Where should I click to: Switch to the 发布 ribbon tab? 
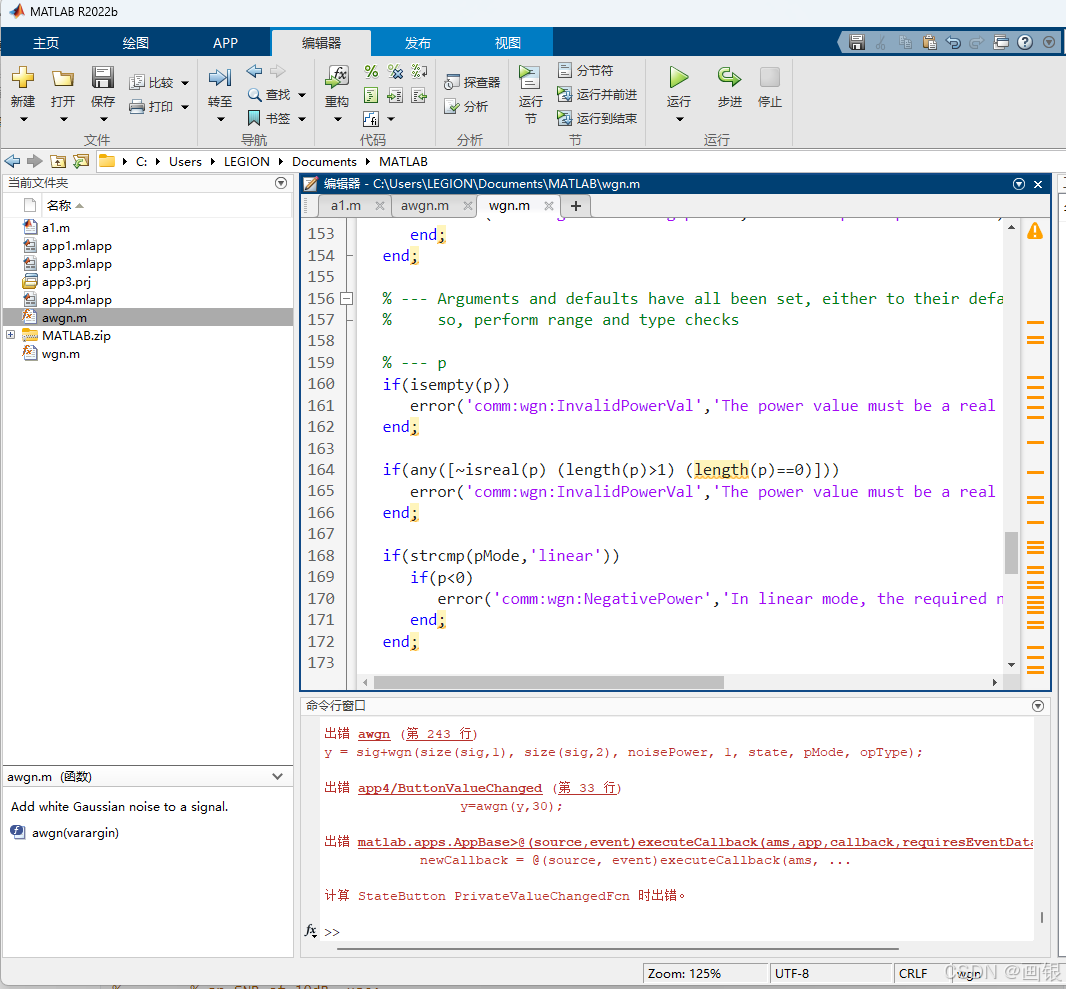[417, 43]
